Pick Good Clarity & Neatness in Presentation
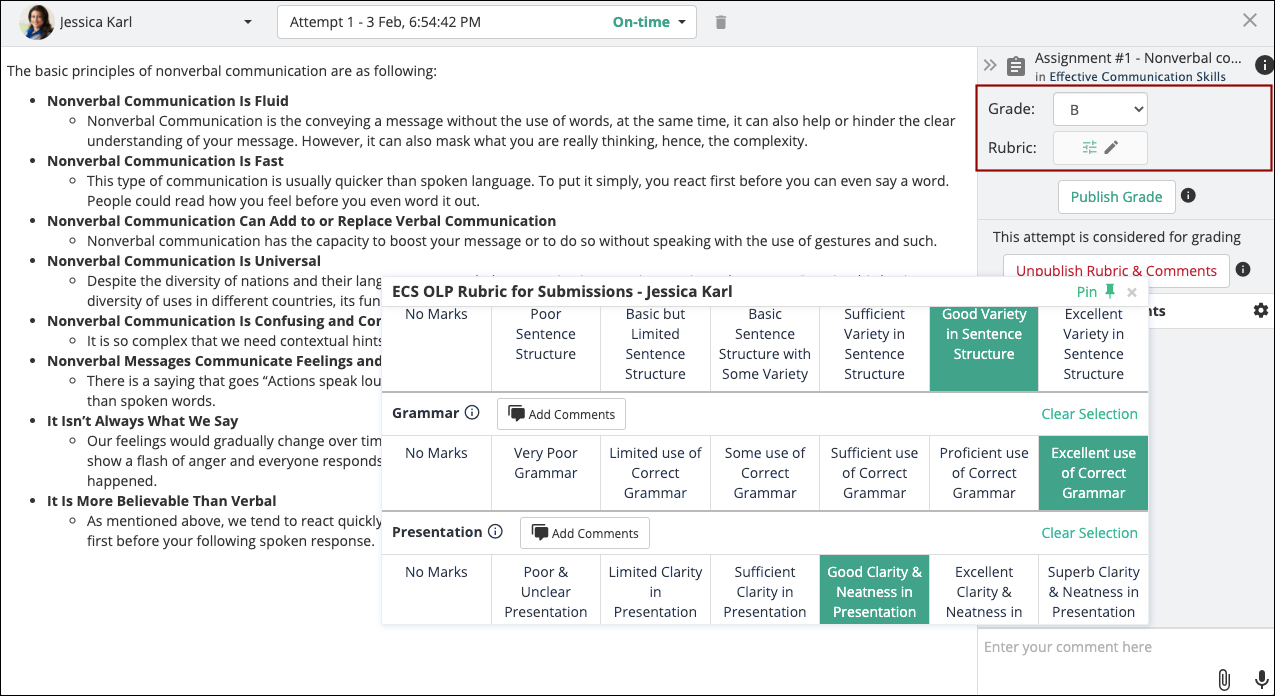 pyautogui.click(x=874, y=590)
